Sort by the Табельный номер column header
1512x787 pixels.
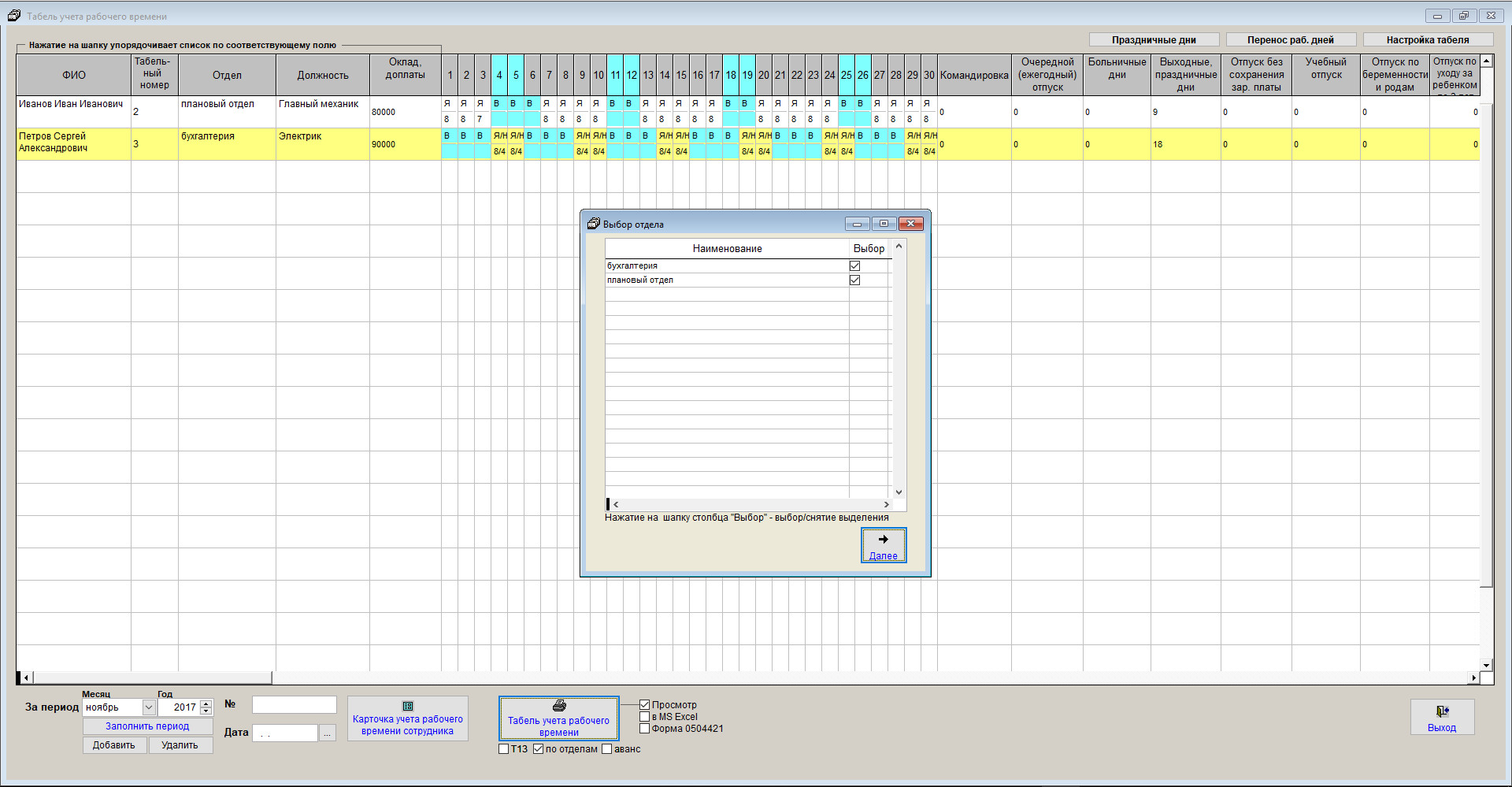click(x=154, y=75)
